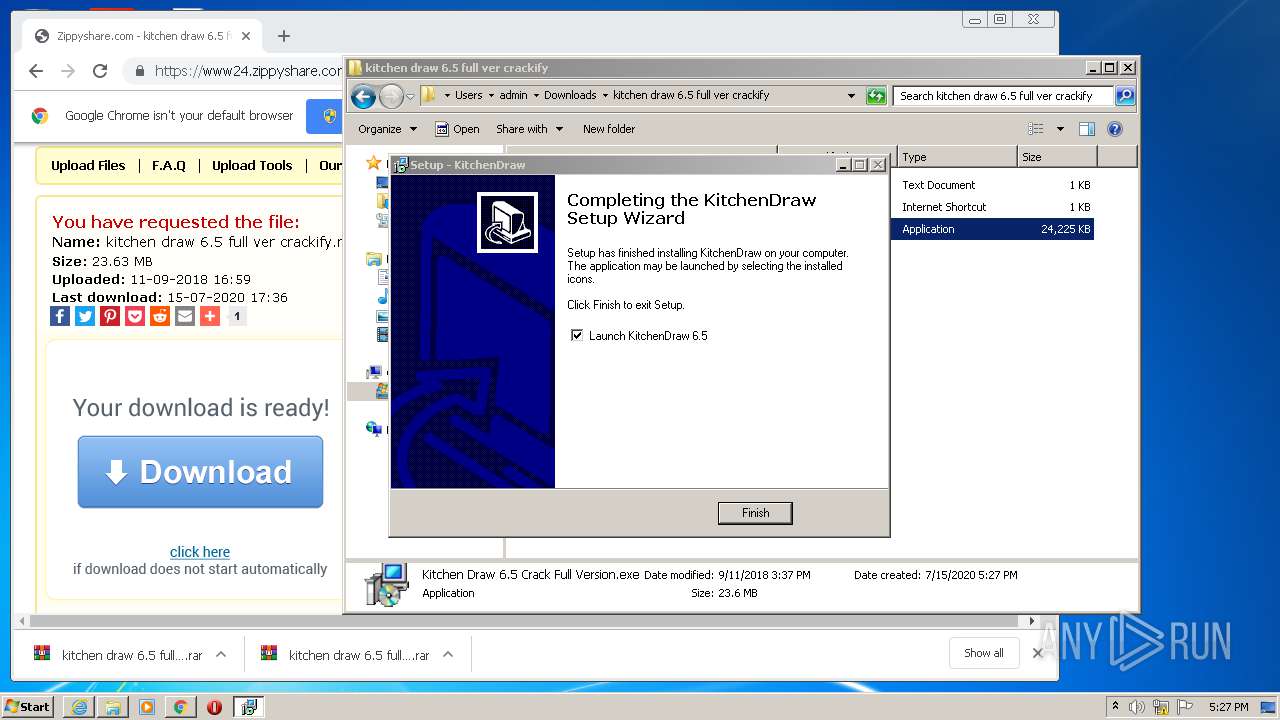Click Users in address breadcrumb
1280x720 pixels.
point(468,95)
